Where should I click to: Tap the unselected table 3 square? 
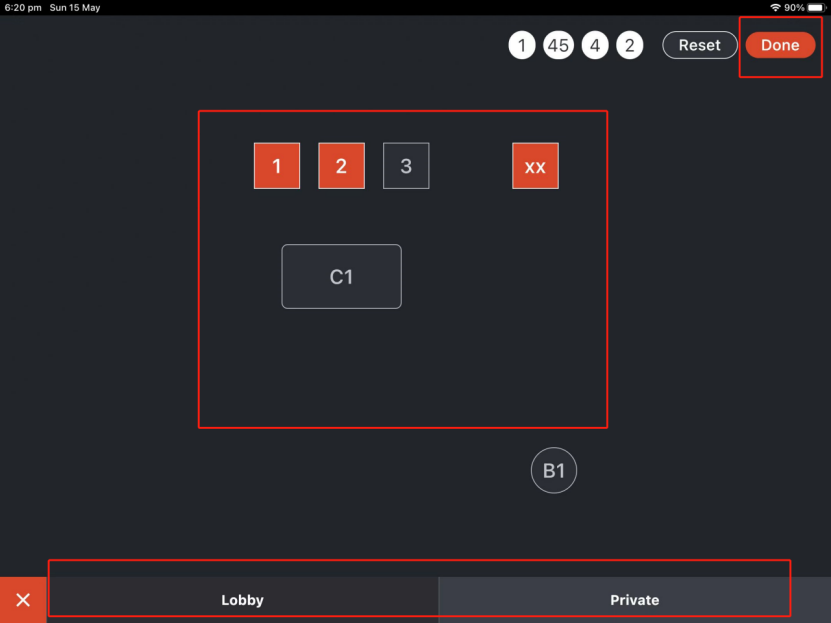pos(406,166)
